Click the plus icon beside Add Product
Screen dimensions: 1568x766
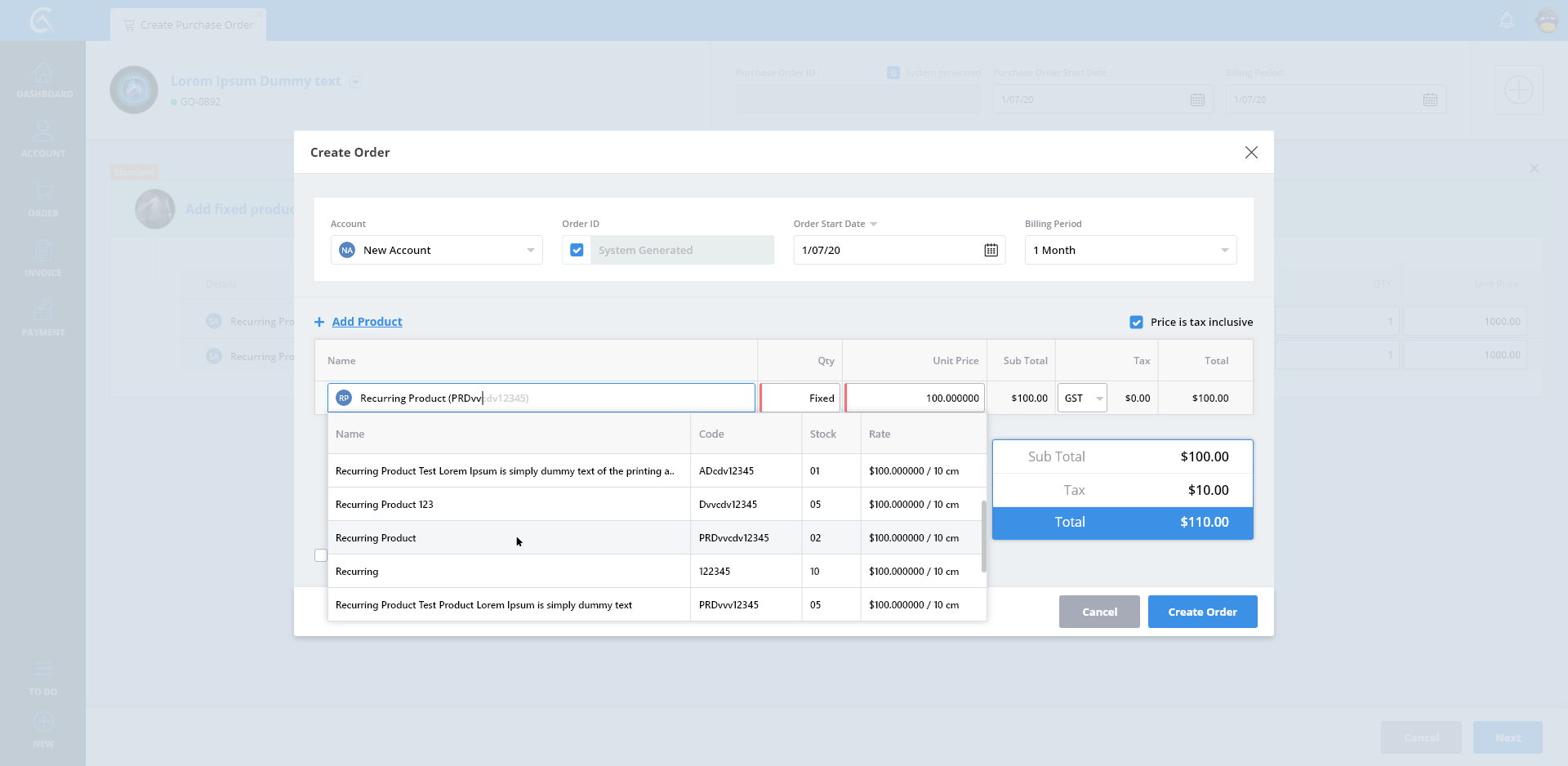(x=319, y=322)
